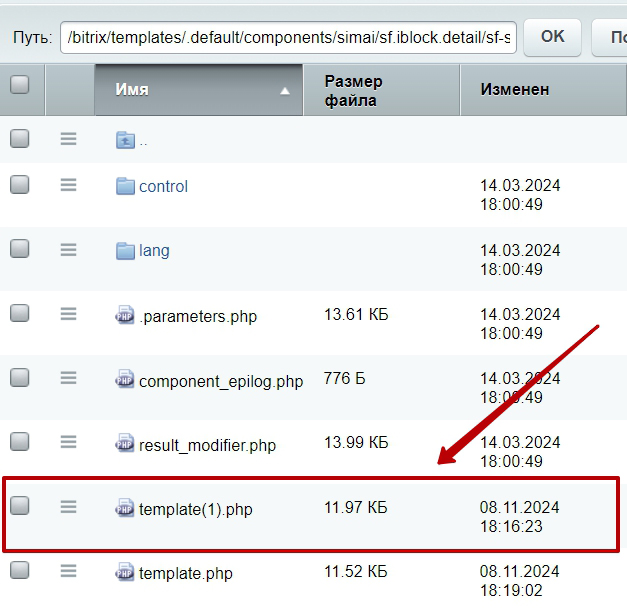627x609 pixels.
Task: Tick the checkbox for template(1).php row
Action: [20, 506]
